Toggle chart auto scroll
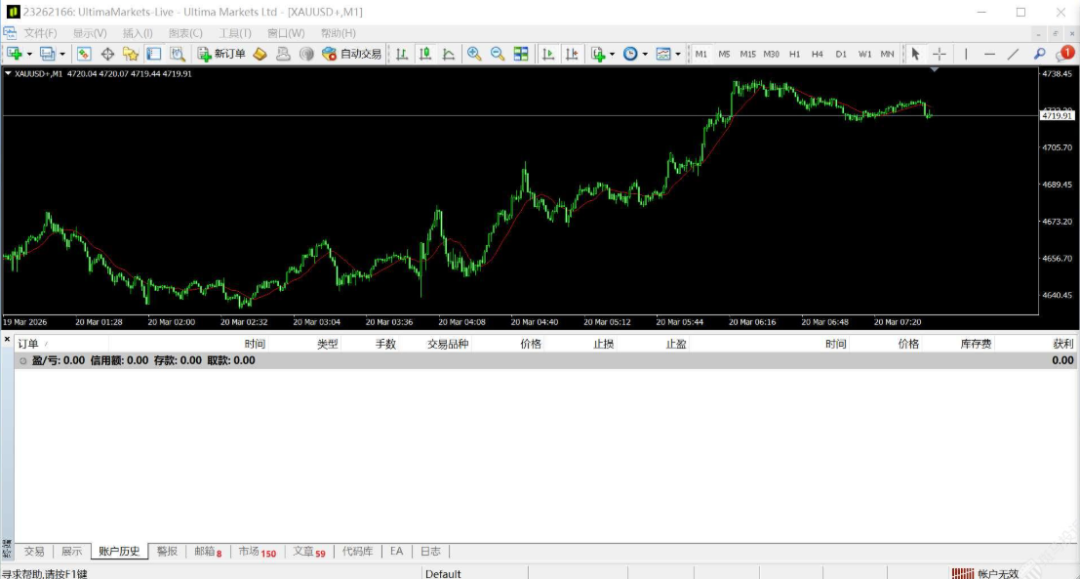The height and width of the screenshot is (579, 1080). pyautogui.click(x=548, y=54)
